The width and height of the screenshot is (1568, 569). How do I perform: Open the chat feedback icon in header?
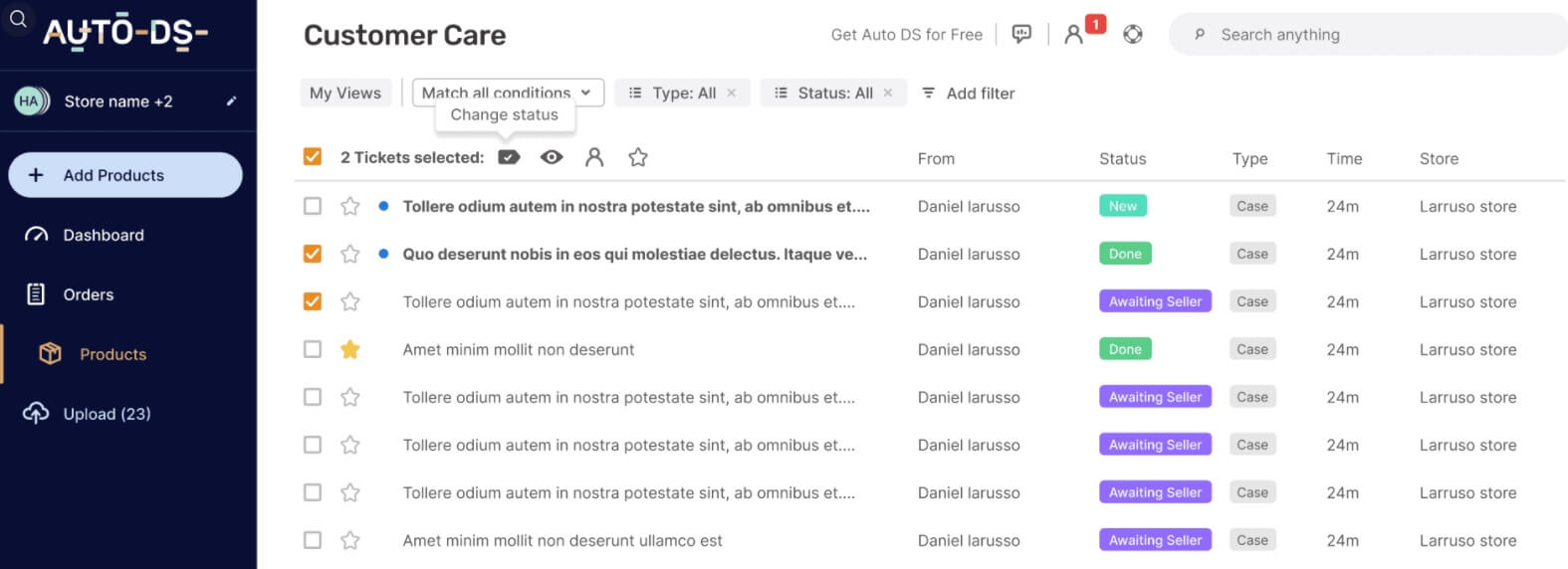pyautogui.click(x=1021, y=35)
